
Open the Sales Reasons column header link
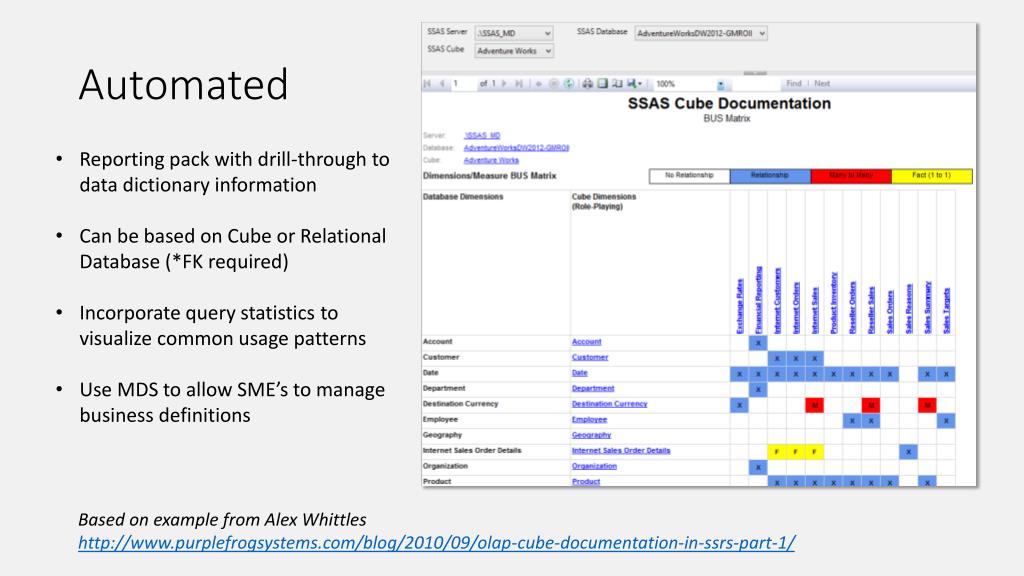pos(908,309)
